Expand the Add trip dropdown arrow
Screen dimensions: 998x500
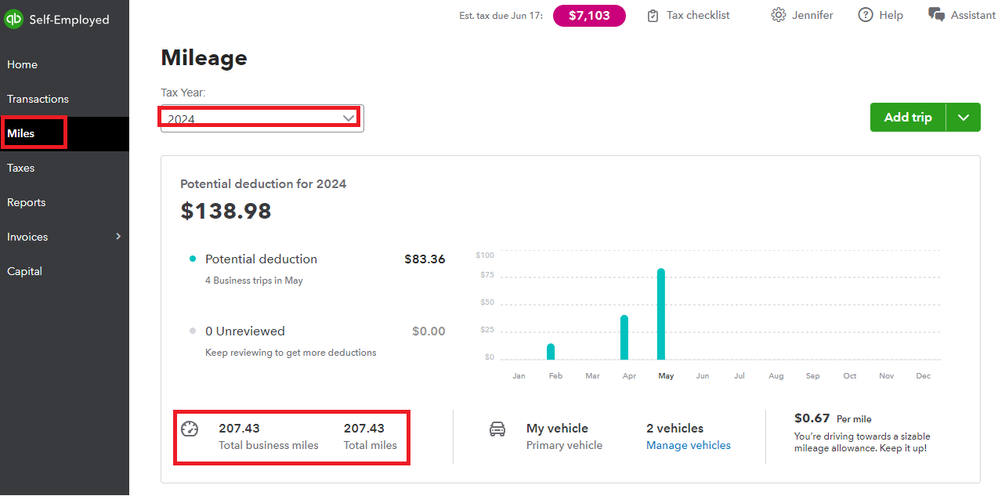[x=963, y=117]
